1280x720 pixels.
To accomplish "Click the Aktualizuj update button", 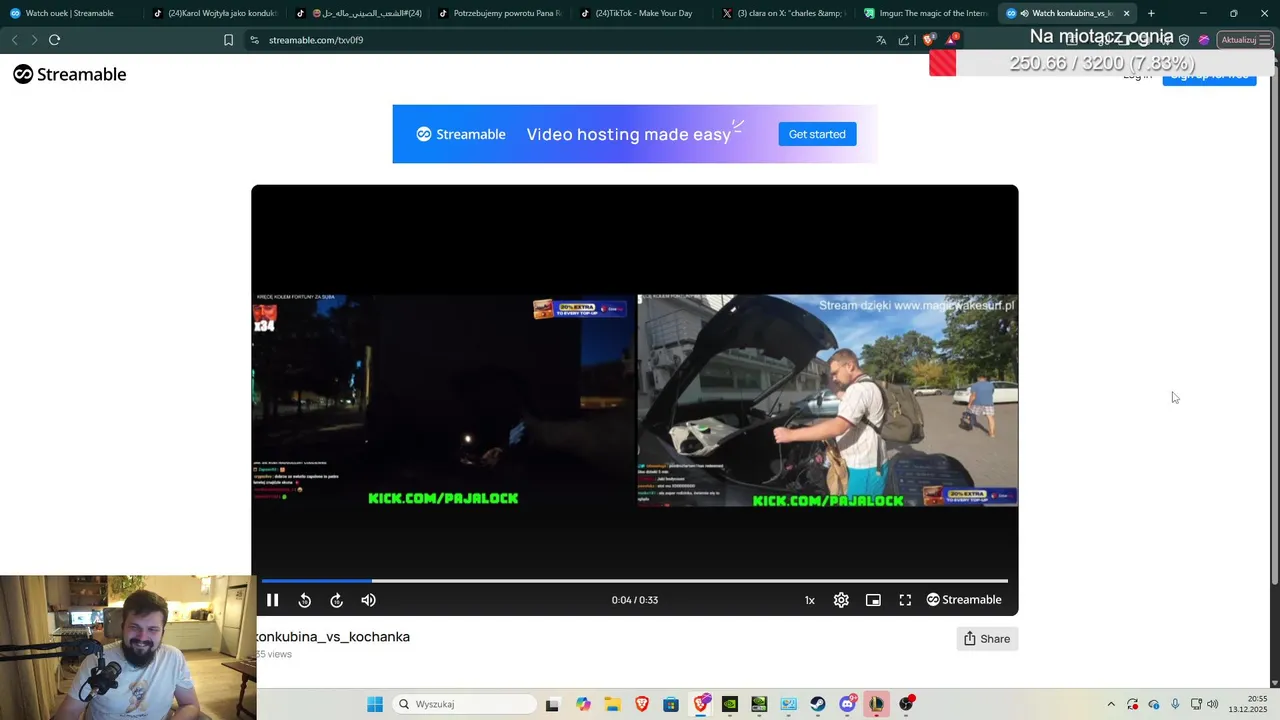I will click(x=1245, y=40).
